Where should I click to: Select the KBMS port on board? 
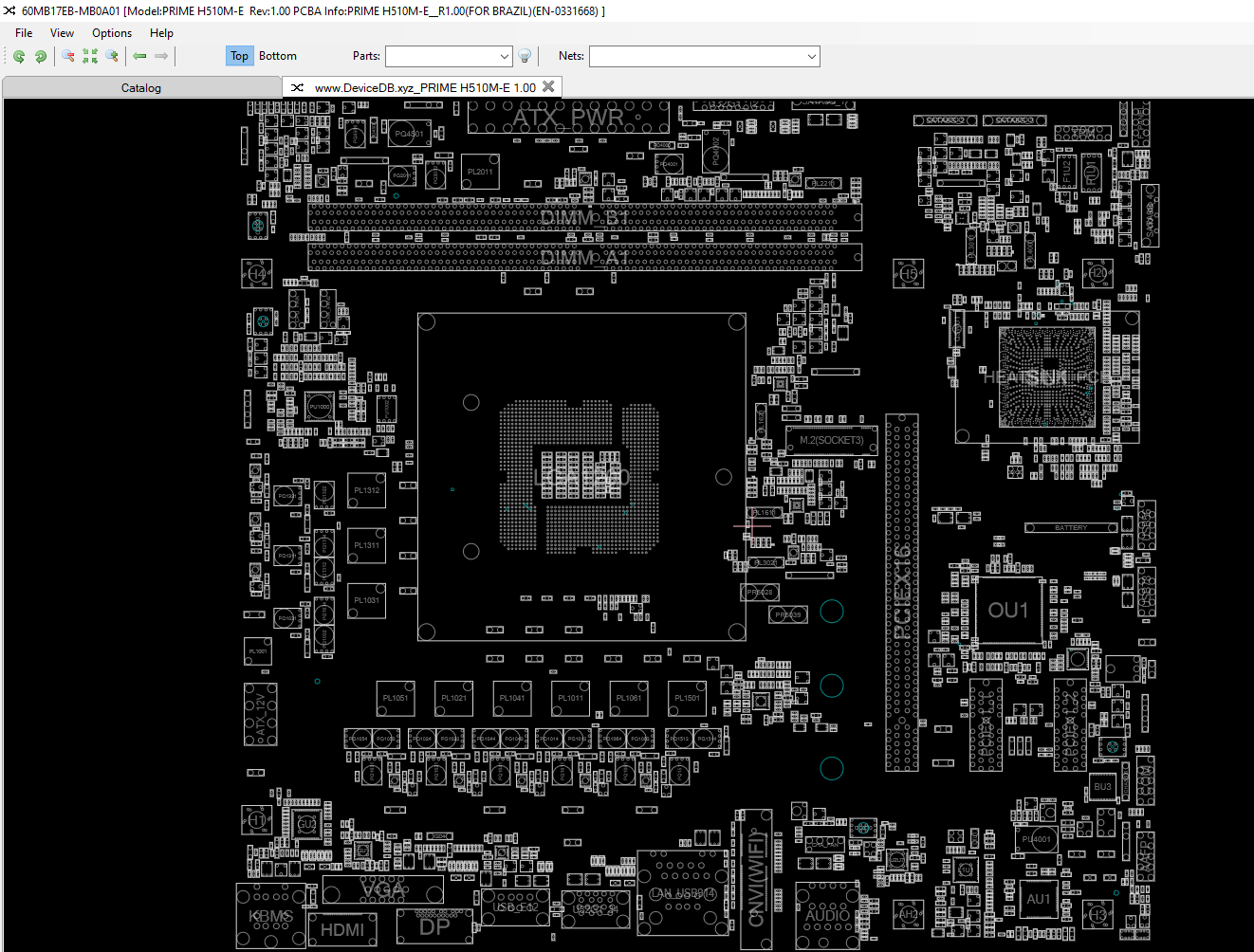(271, 916)
